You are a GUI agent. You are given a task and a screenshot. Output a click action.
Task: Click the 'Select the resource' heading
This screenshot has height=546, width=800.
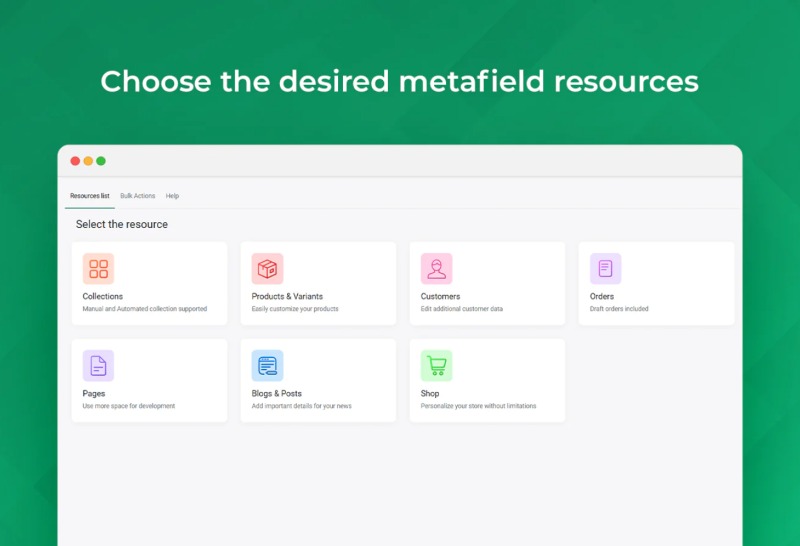(x=122, y=225)
